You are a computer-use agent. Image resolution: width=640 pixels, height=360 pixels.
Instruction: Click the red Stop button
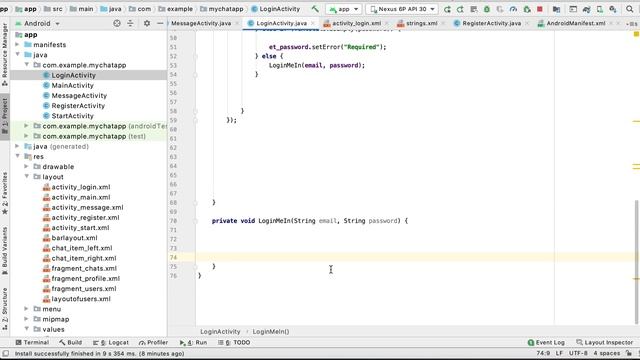tap(540, 9)
